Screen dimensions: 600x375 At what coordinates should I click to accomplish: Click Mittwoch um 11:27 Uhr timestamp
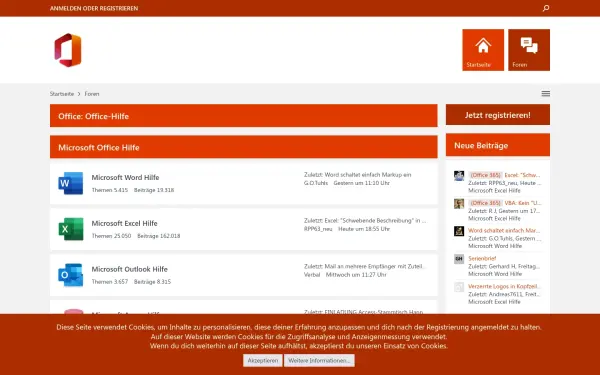click(x=356, y=275)
